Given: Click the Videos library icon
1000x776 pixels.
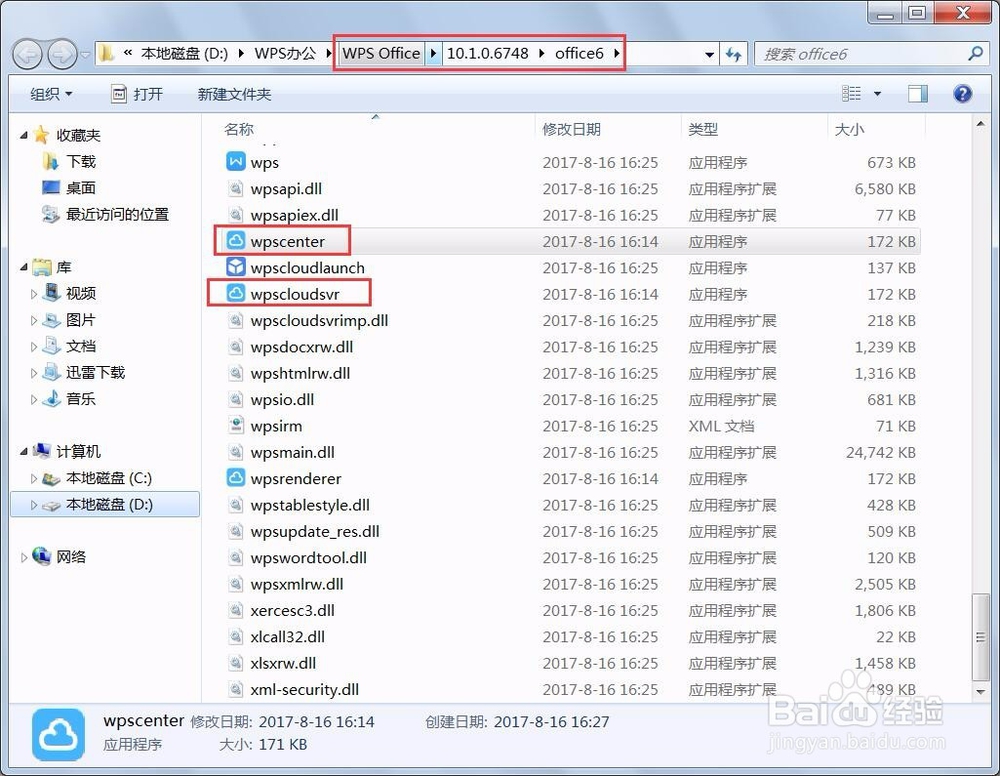Looking at the screenshot, I should pos(52,293).
